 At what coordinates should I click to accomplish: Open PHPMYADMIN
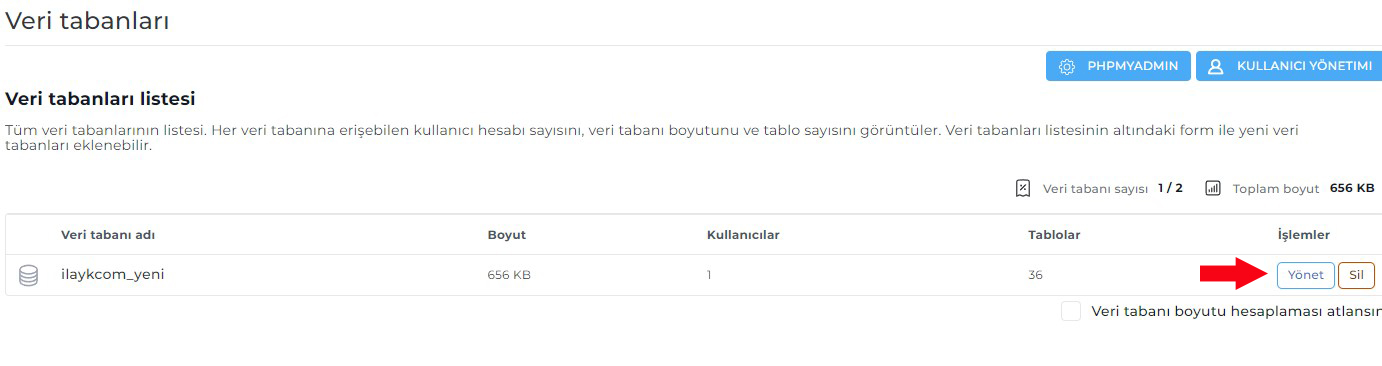(x=1118, y=66)
